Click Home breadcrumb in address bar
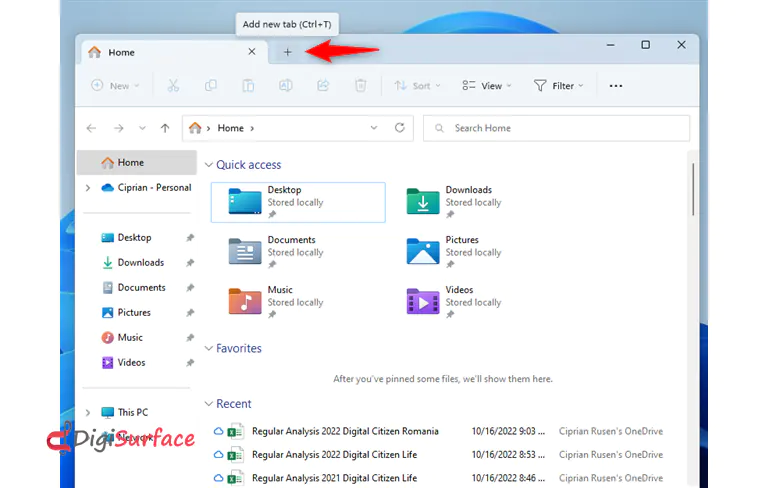The width and height of the screenshot is (768, 488). [x=231, y=128]
